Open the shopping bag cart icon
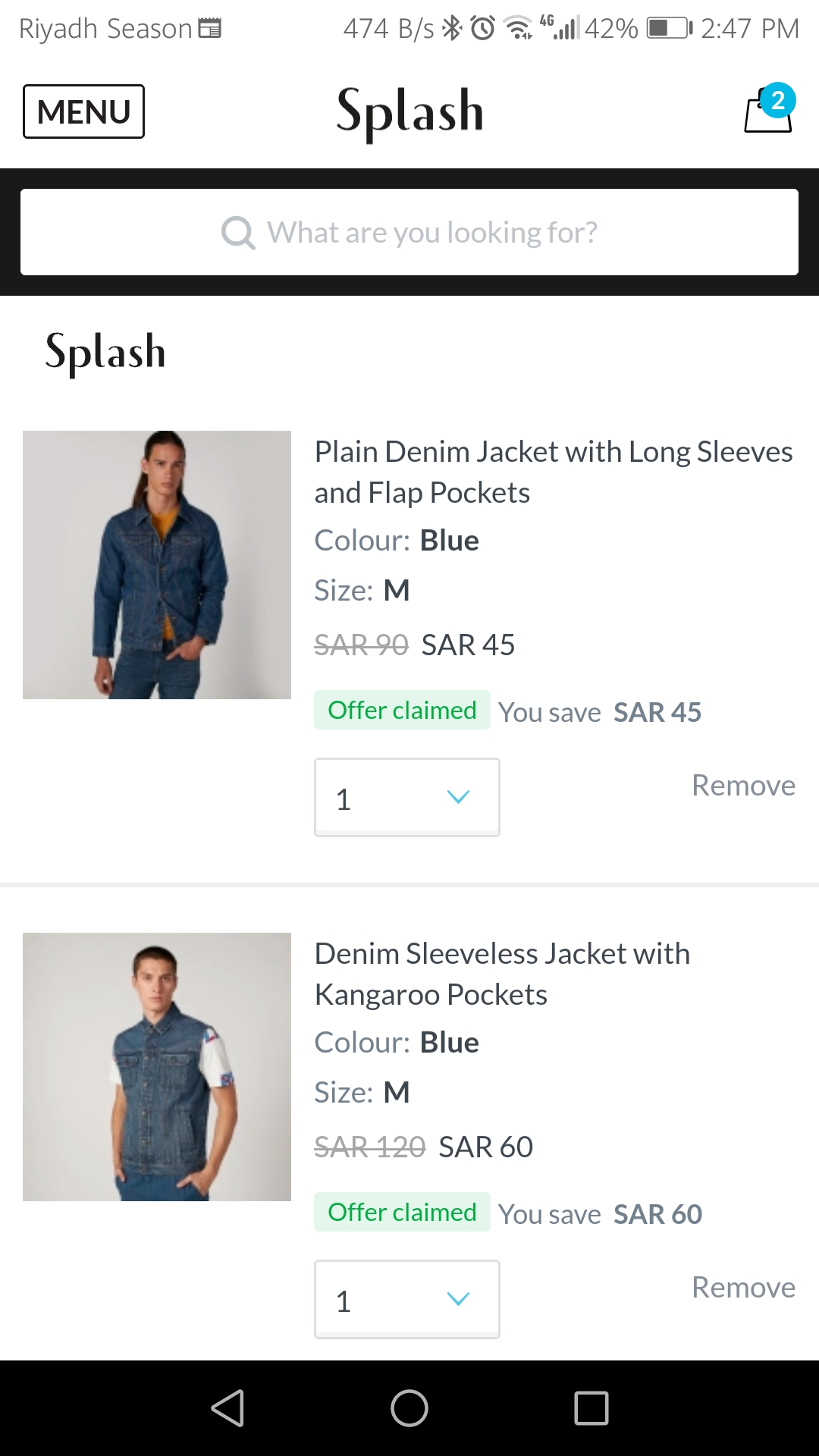This screenshot has width=819, height=1456. click(767, 112)
